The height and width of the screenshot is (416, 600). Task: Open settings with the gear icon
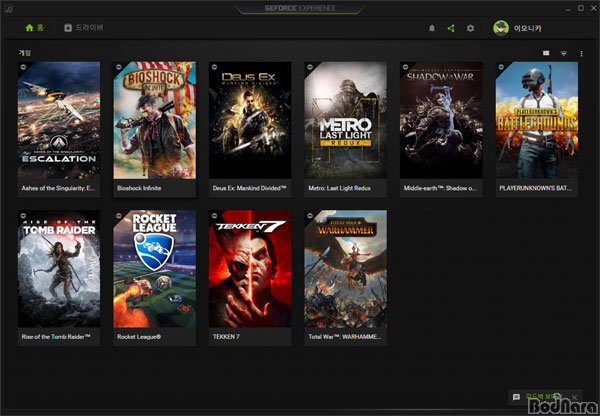pos(470,28)
